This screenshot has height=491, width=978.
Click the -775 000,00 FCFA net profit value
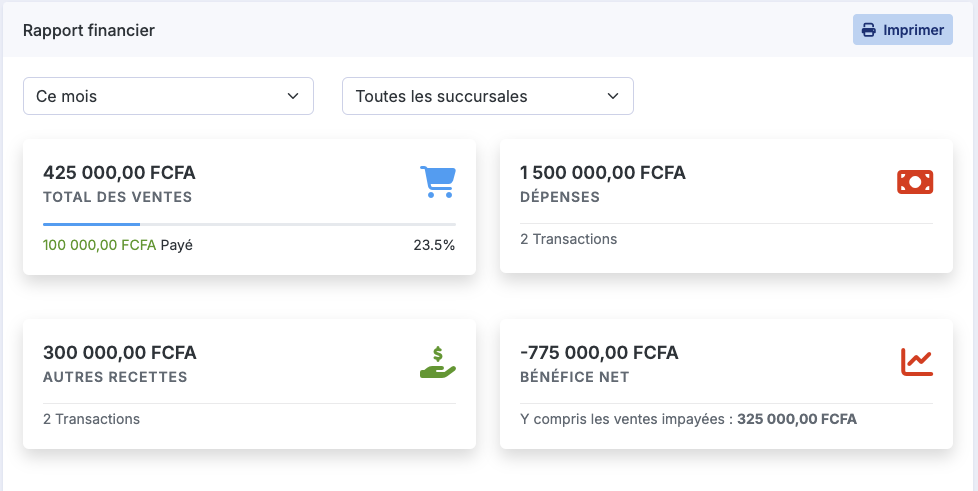(599, 352)
